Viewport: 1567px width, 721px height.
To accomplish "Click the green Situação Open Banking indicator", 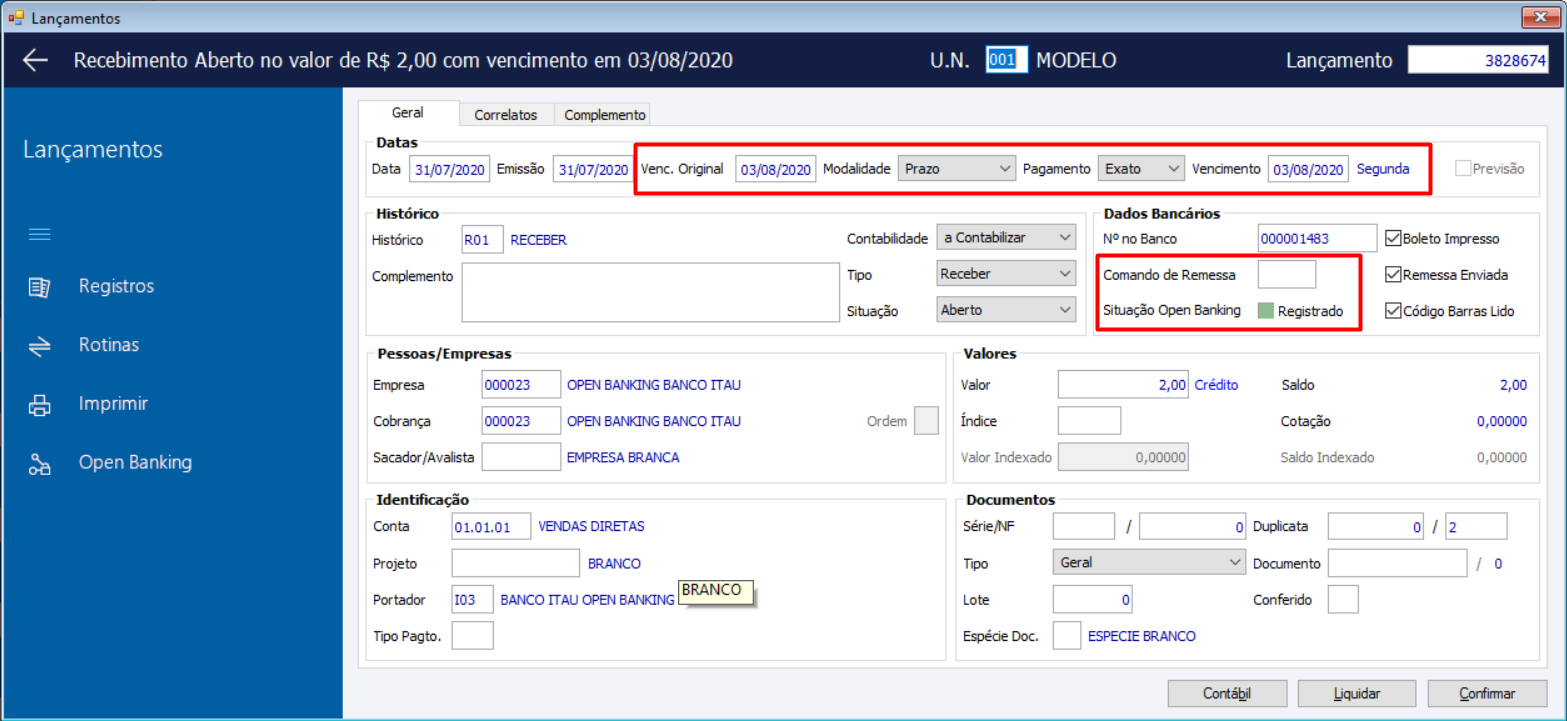I will [1265, 311].
